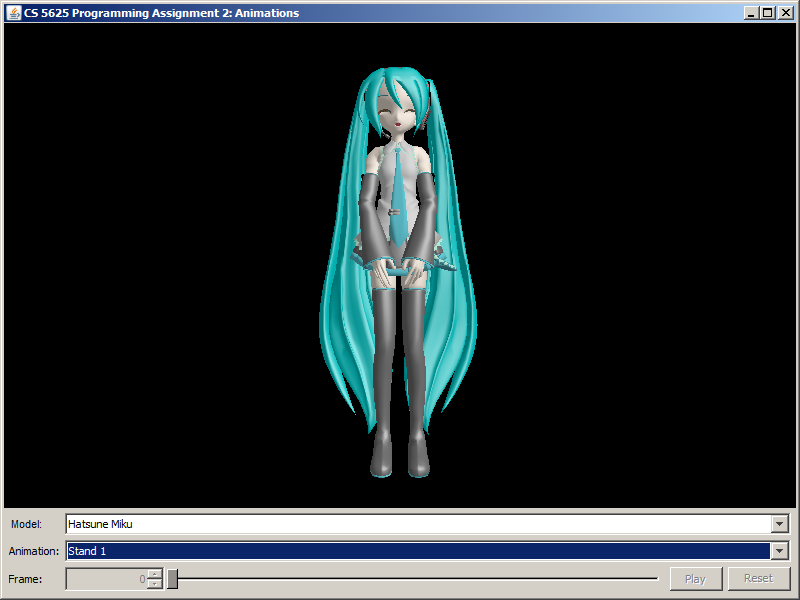Click the Animation label
Viewport: 800px width, 600px height.
coord(34,551)
